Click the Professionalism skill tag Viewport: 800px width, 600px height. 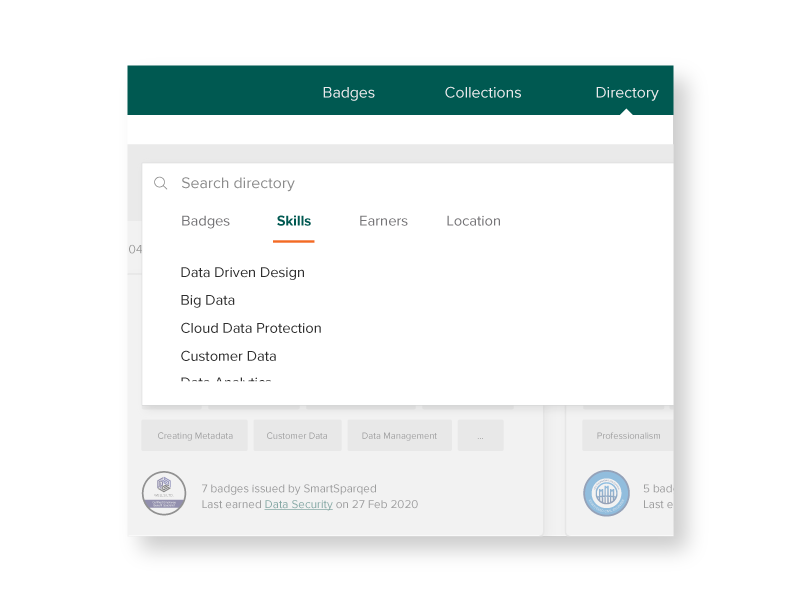(x=627, y=435)
